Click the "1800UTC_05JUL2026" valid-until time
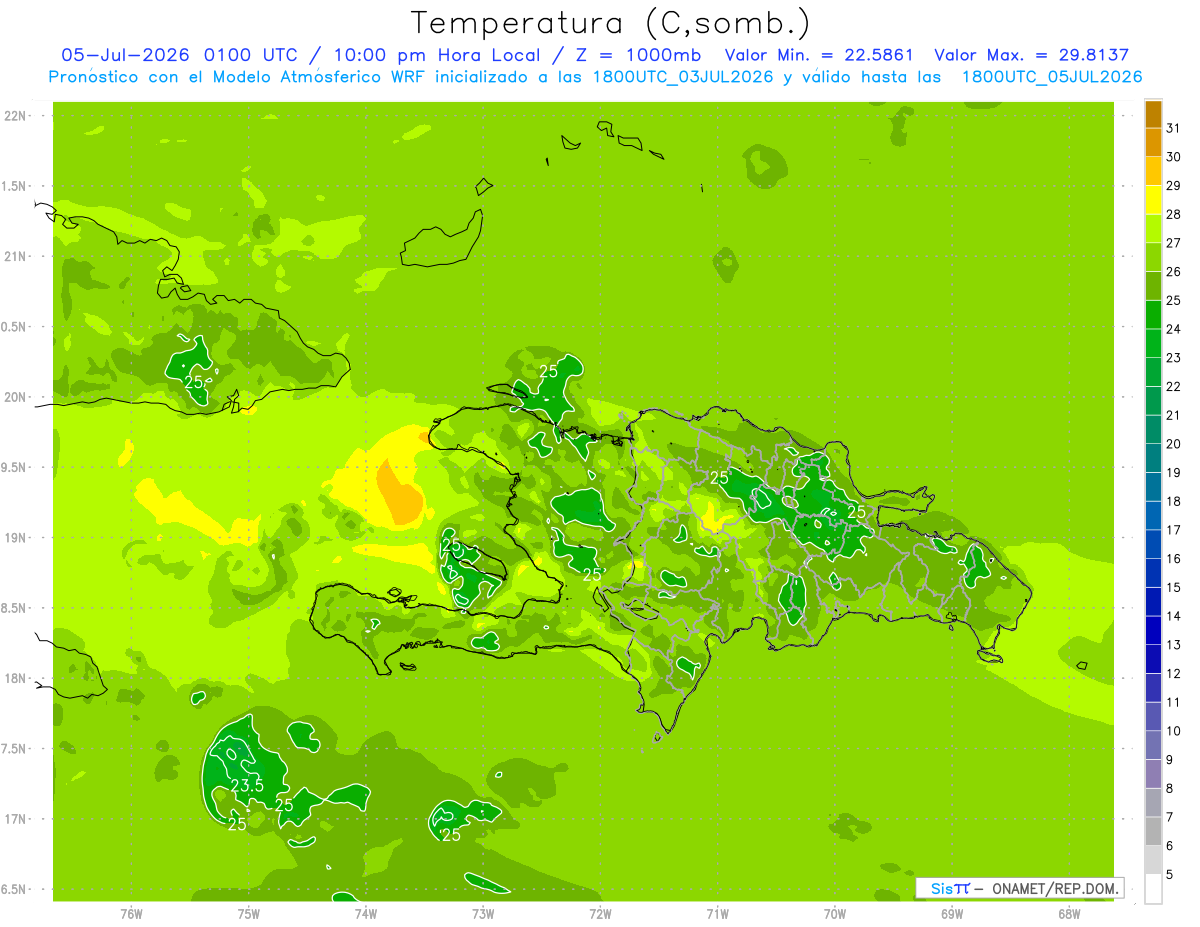The height and width of the screenshot is (927, 1200). [x=1052, y=77]
